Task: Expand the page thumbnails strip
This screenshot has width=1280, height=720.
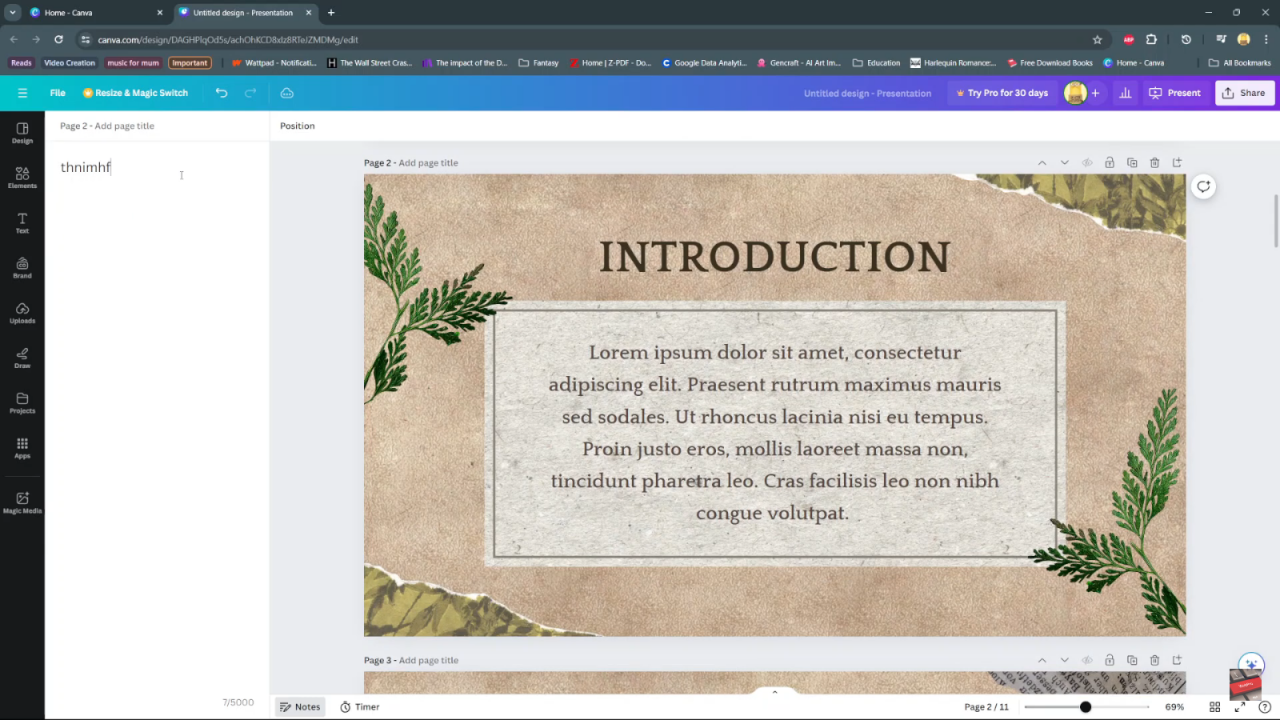Action: pos(774,691)
